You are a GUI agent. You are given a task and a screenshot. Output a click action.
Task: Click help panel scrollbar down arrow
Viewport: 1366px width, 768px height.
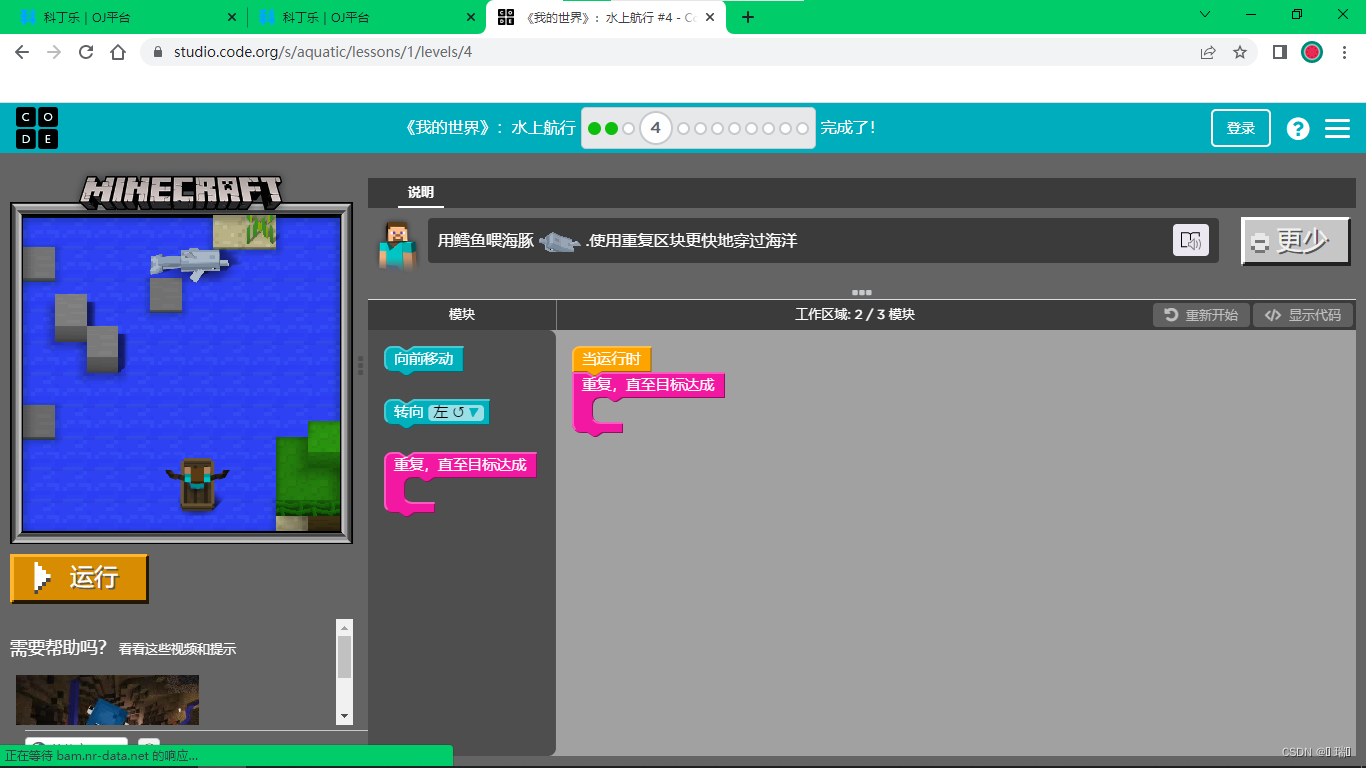(345, 716)
